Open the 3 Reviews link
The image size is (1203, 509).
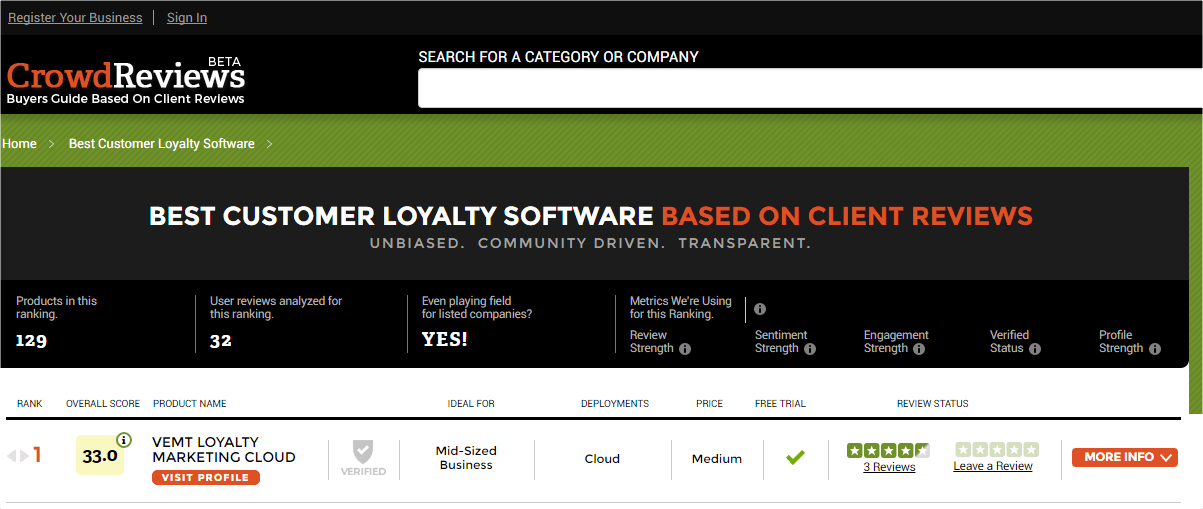(x=889, y=467)
